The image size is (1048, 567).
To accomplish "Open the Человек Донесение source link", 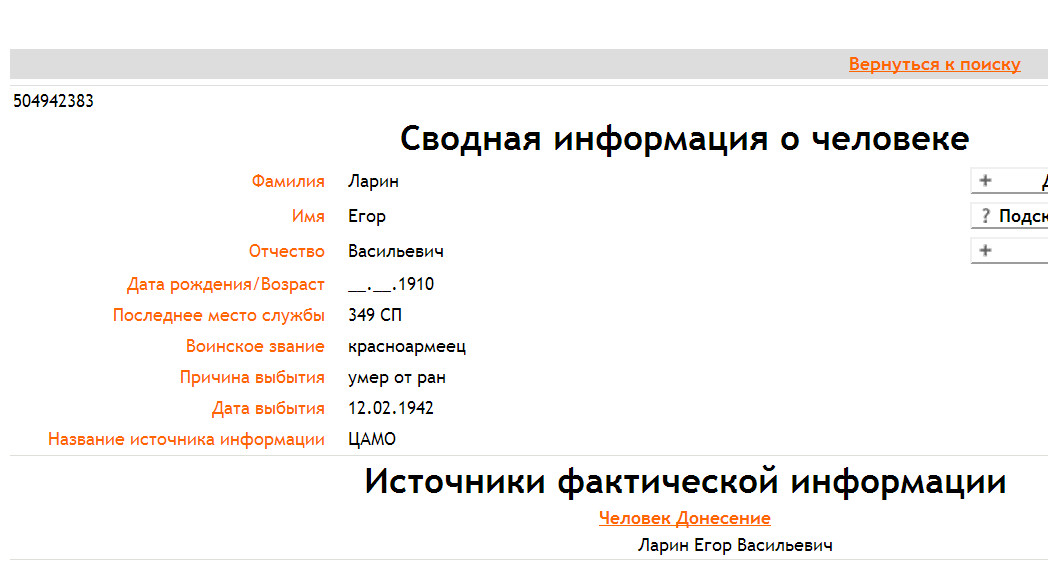I will pyautogui.click(x=684, y=518).
